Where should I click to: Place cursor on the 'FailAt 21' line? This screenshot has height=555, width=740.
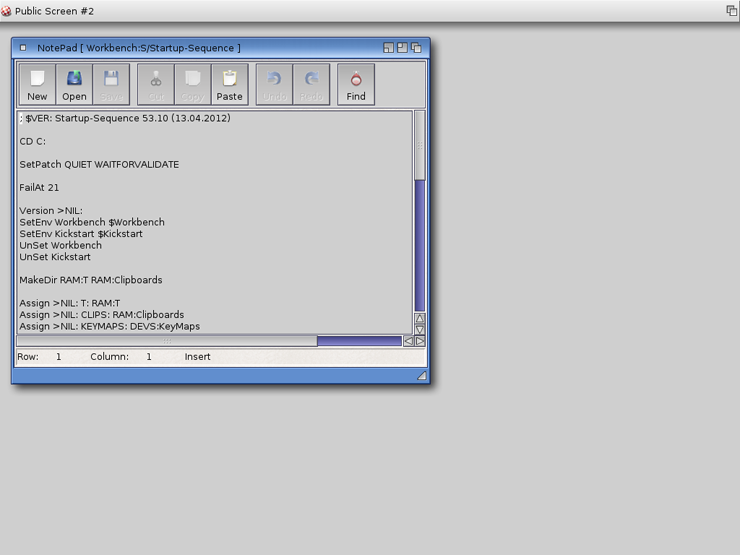[39, 188]
